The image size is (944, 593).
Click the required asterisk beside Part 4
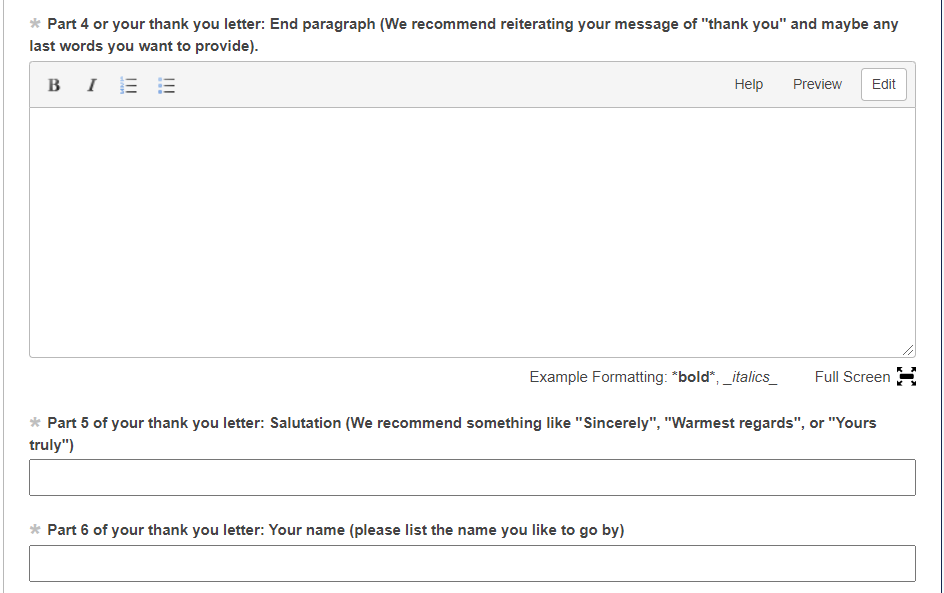36,24
